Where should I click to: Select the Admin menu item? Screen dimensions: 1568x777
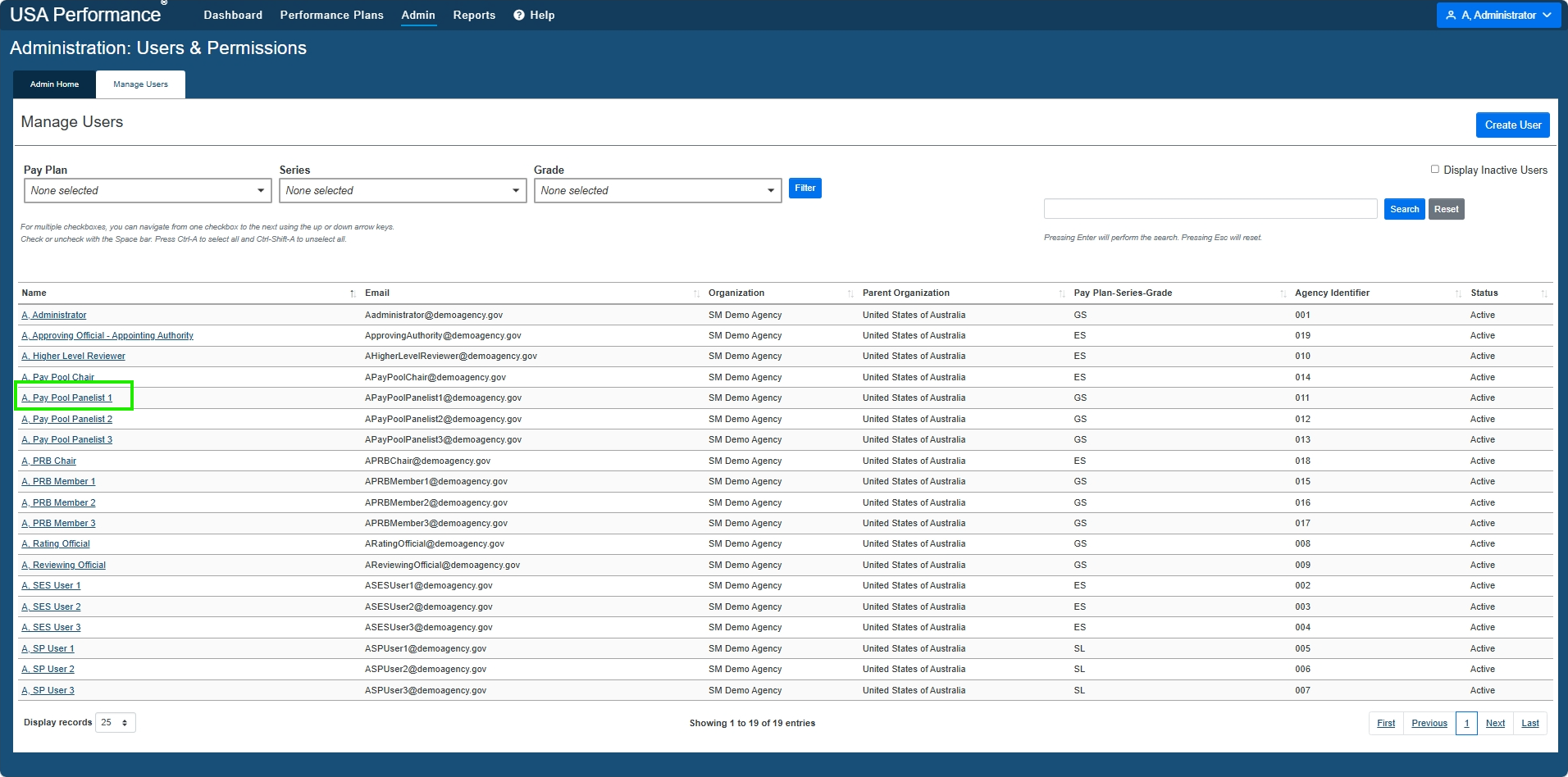click(418, 15)
